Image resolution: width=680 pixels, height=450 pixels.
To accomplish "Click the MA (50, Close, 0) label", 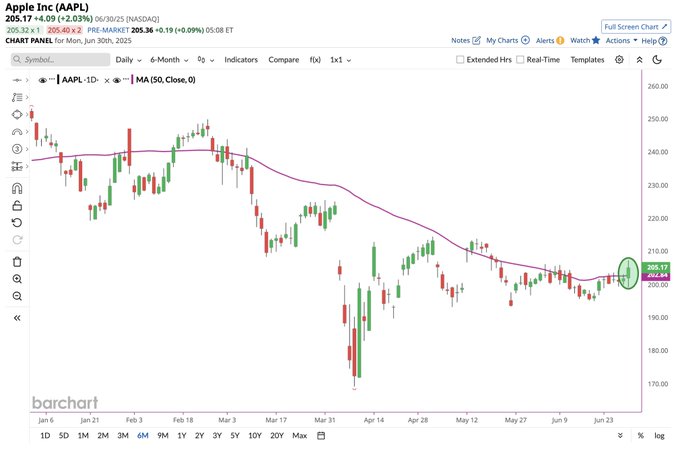I will pyautogui.click(x=165, y=80).
